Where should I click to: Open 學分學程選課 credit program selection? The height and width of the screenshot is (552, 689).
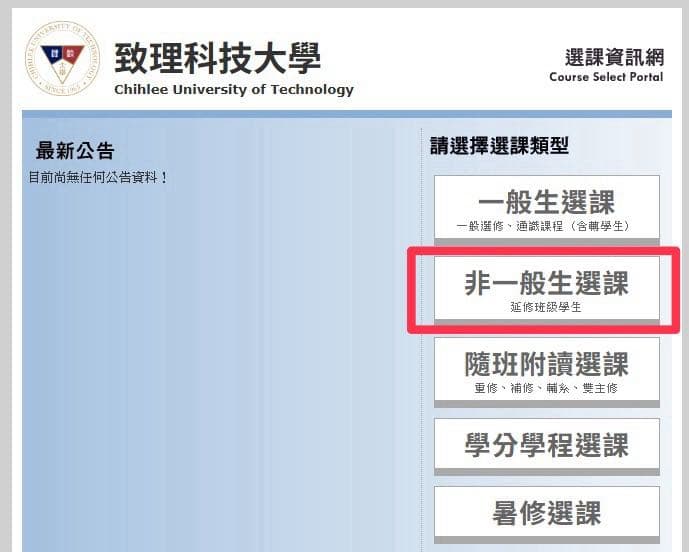click(547, 446)
